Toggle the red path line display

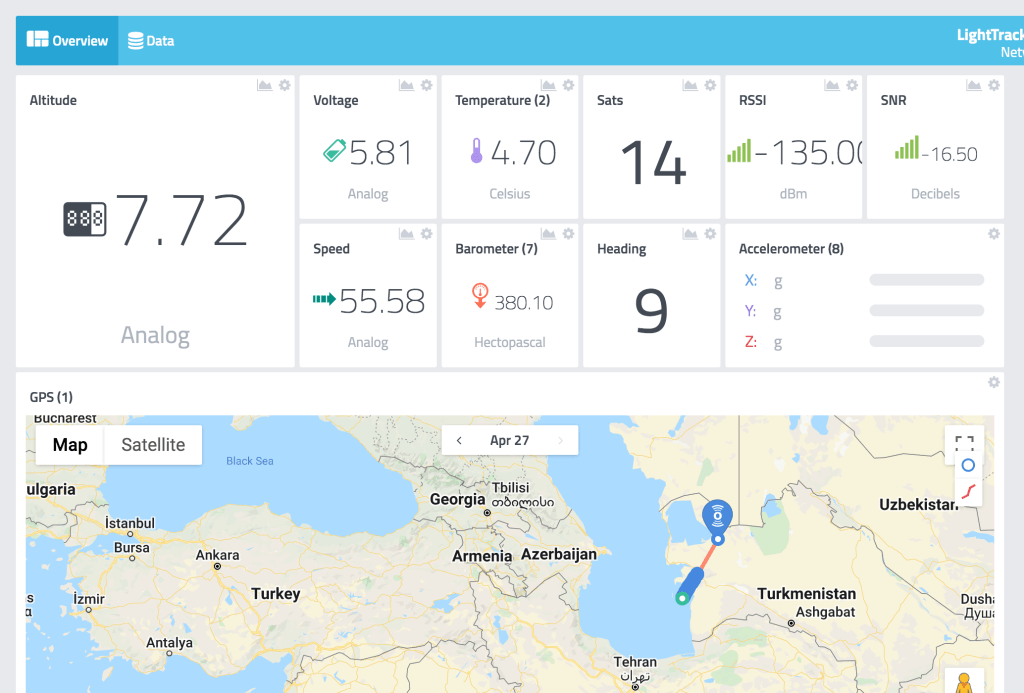coord(967,491)
